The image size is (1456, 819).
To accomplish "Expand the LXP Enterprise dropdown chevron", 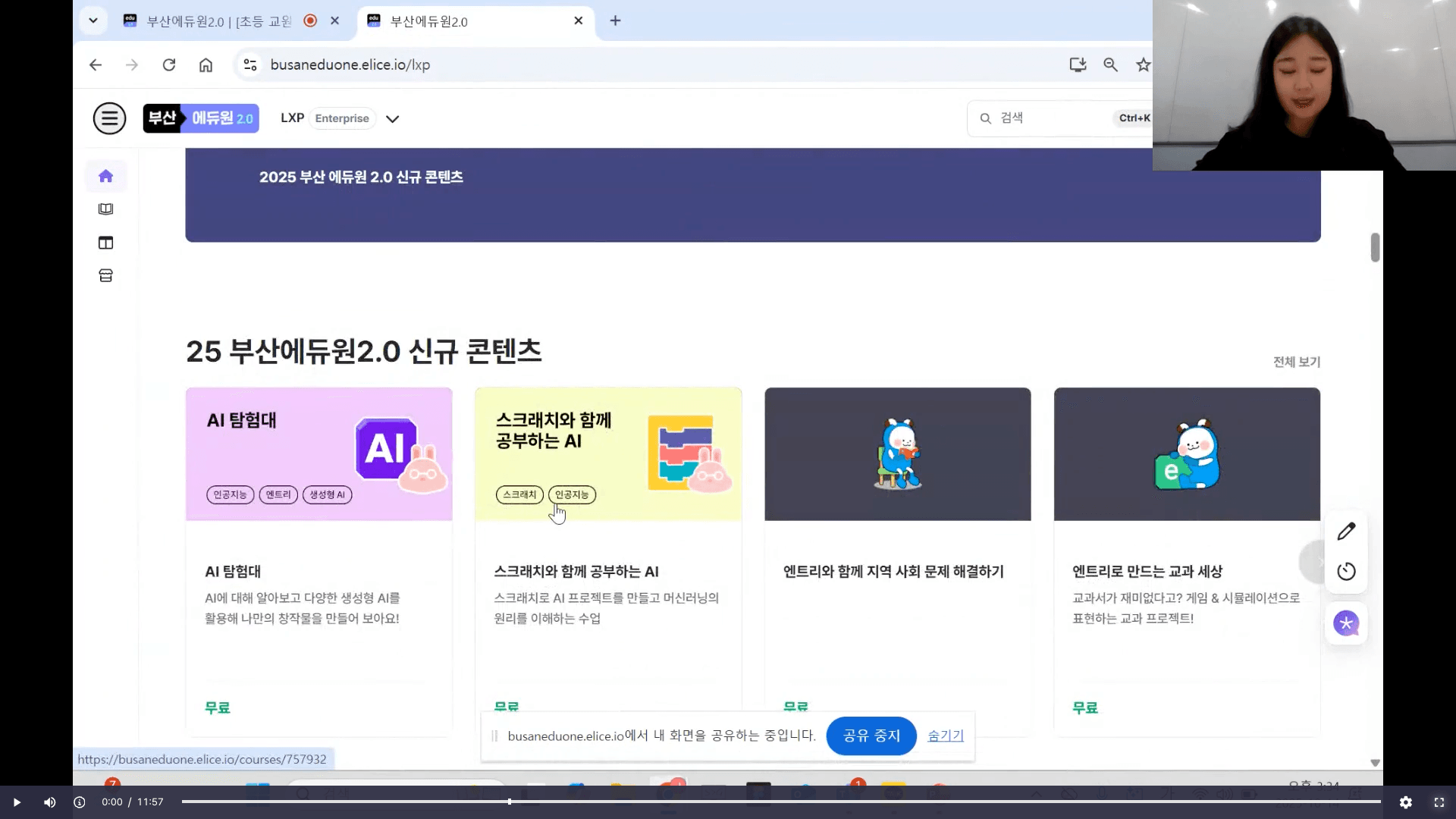I will tap(393, 119).
